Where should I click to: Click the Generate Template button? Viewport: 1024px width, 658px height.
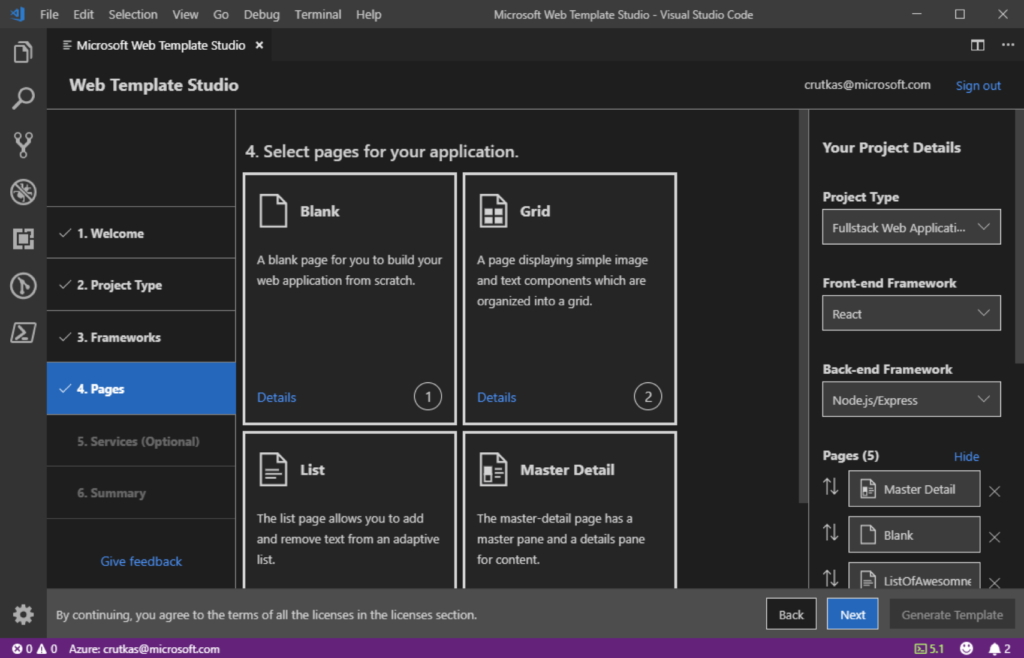(952, 614)
